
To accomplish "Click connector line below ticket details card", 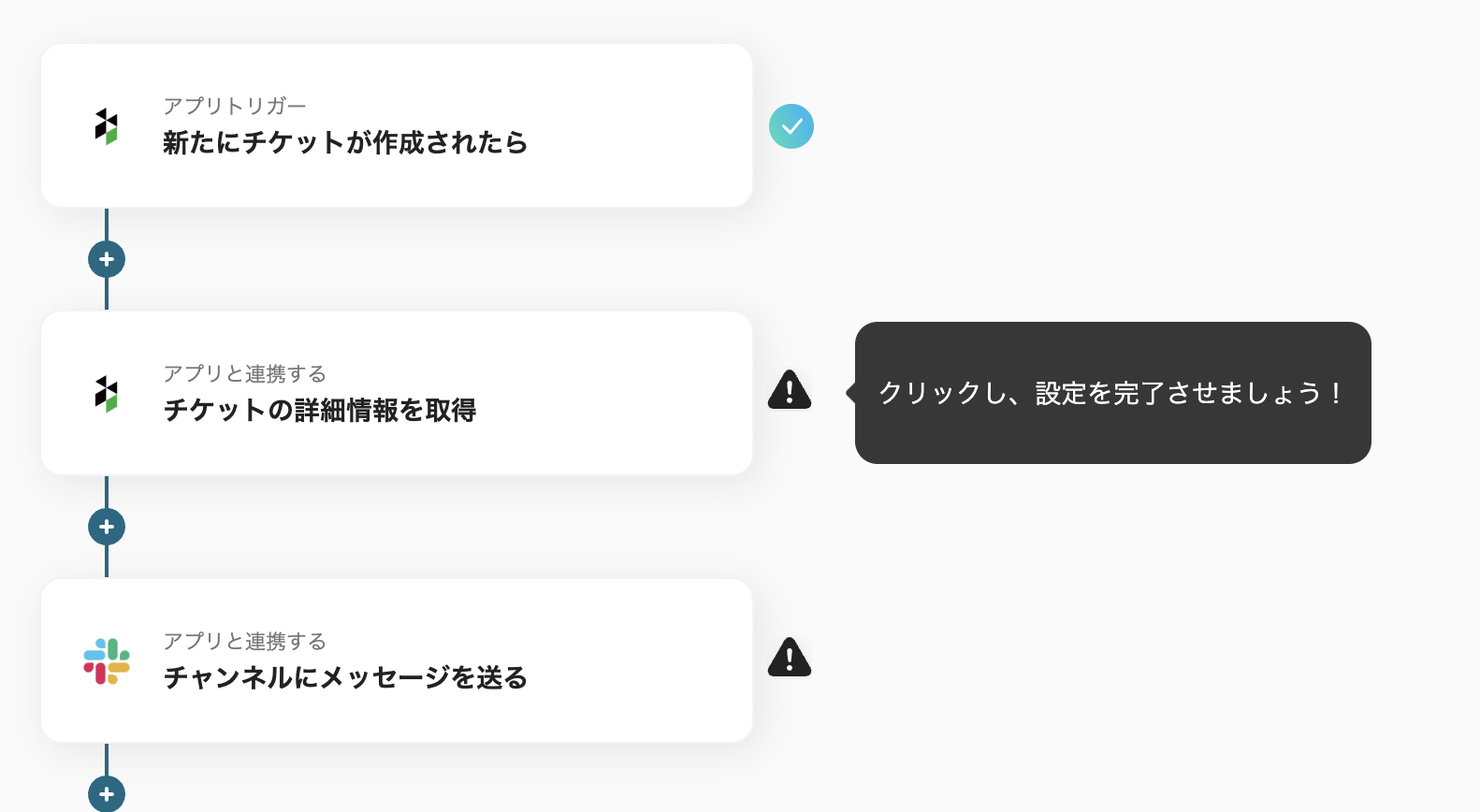I will point(107,492).
